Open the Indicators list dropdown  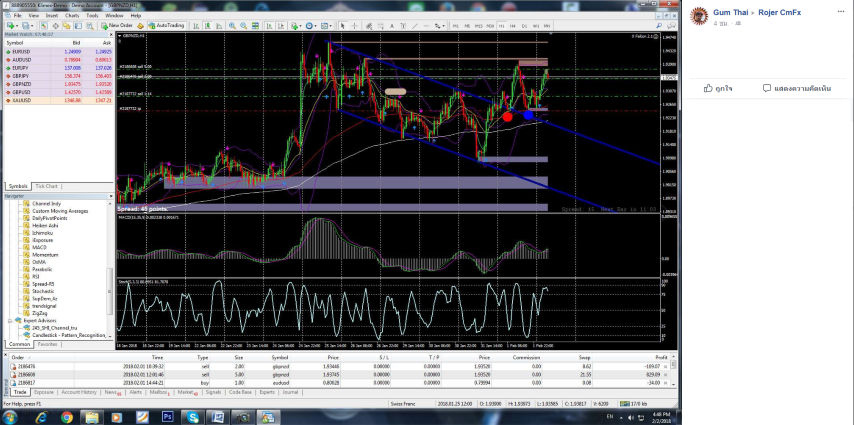(296, 25)
